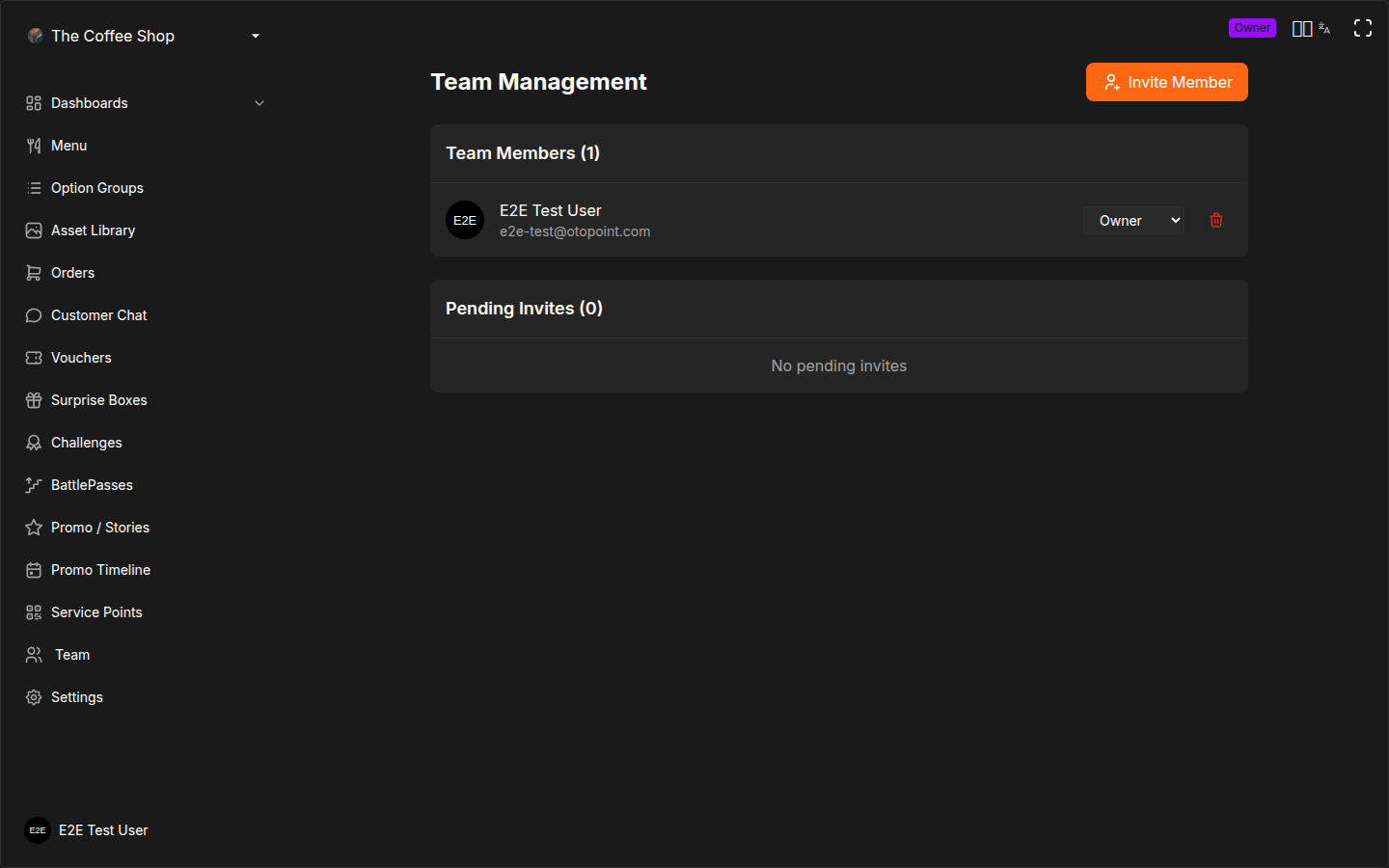Click the dual-panel layout icon in header
This screenshot has height=868, width=1389.
click(x=1301, y=28)
